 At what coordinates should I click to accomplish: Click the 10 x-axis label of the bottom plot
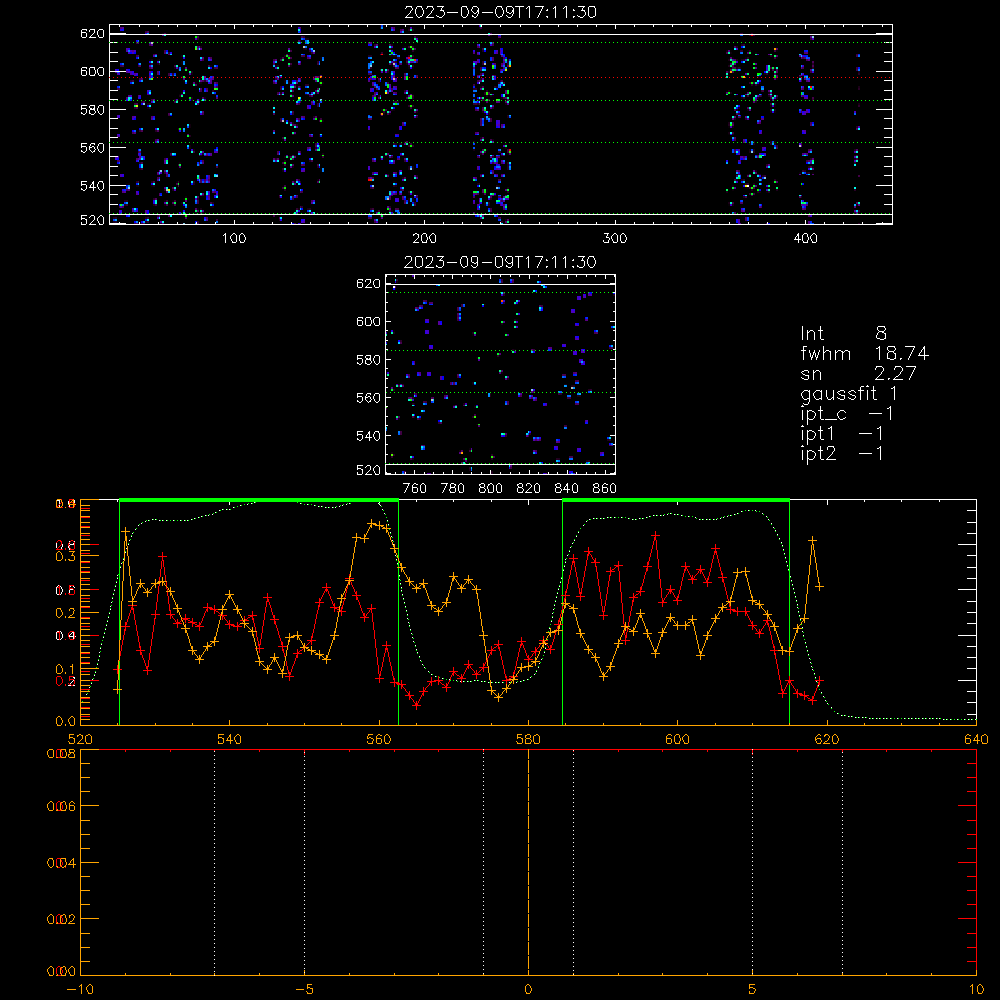click(x=976, y=989)
